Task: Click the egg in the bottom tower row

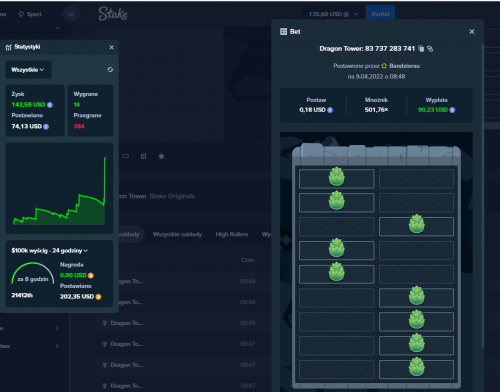Action: click(416, 367)
